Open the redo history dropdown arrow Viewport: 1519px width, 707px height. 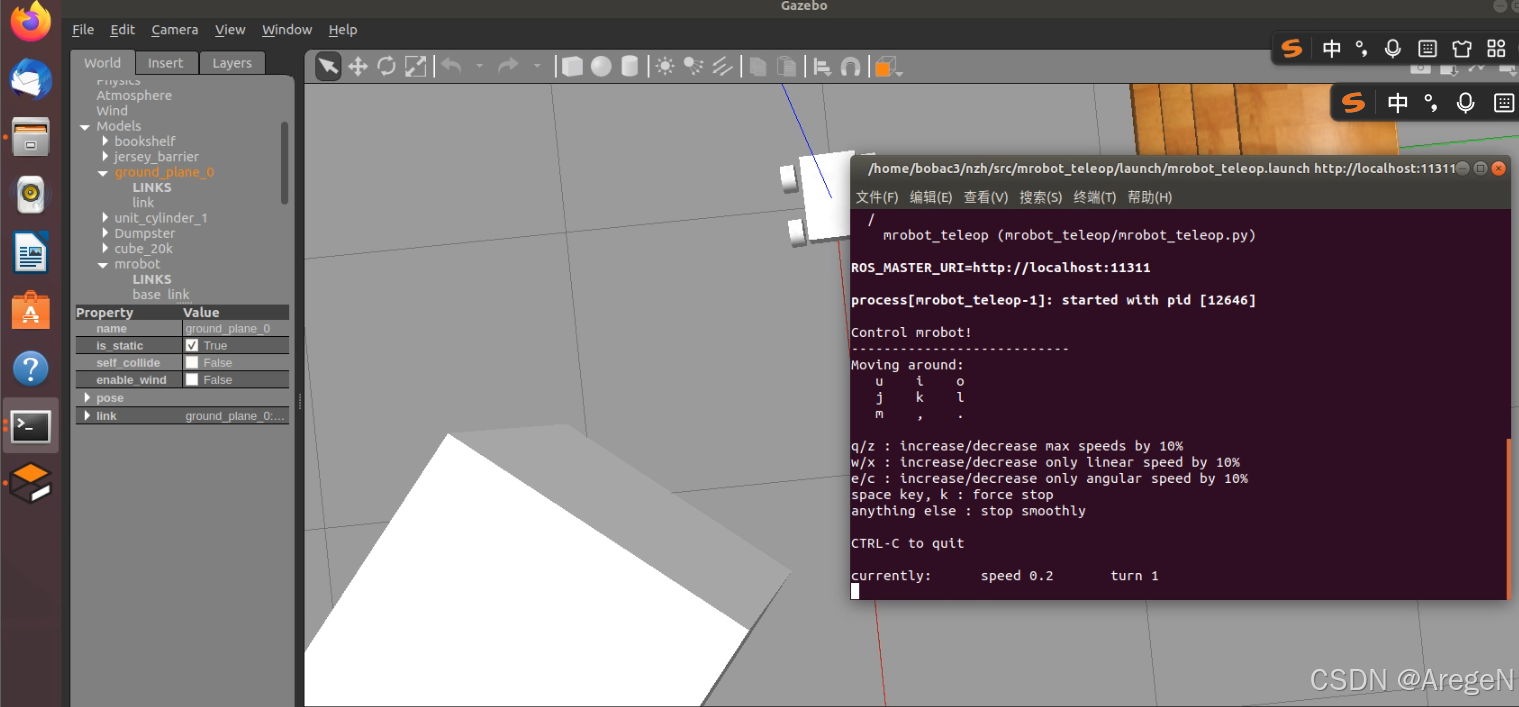point(537,67)
